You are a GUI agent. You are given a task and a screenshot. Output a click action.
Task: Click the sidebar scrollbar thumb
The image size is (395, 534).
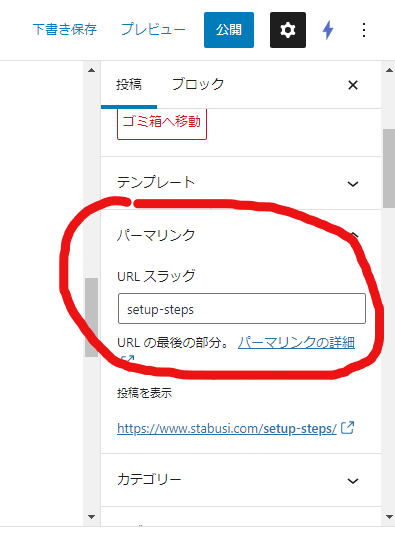tap(389, 168)
